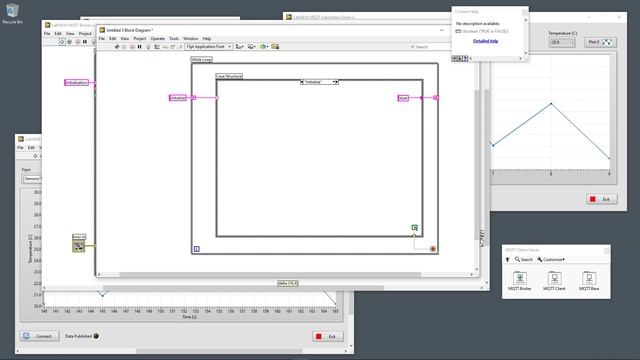Select the Wait enum constant inside loop
The width and height of the screenshot is (640, 360).
(403, 98)
